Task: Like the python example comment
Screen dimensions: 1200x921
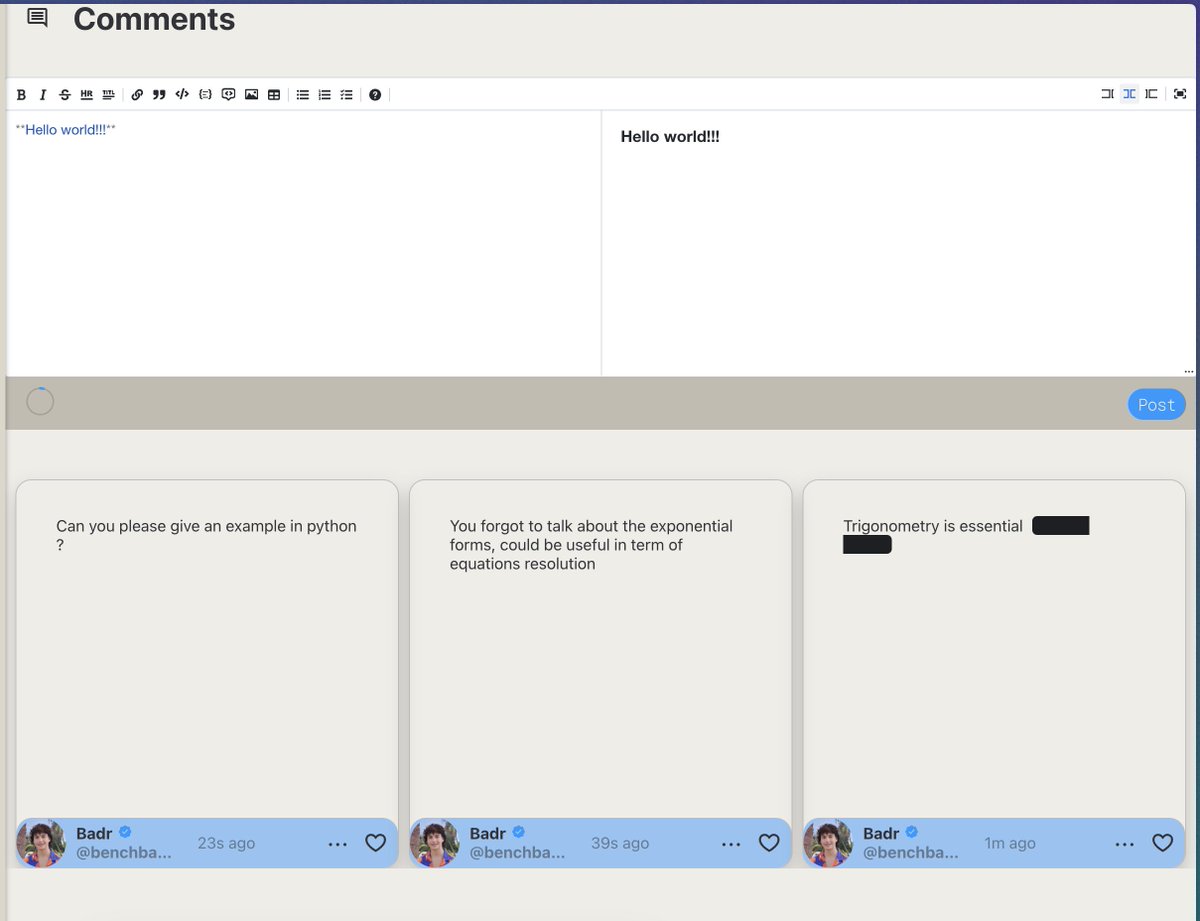Action: pyautogui.click(x=375, y=842)
